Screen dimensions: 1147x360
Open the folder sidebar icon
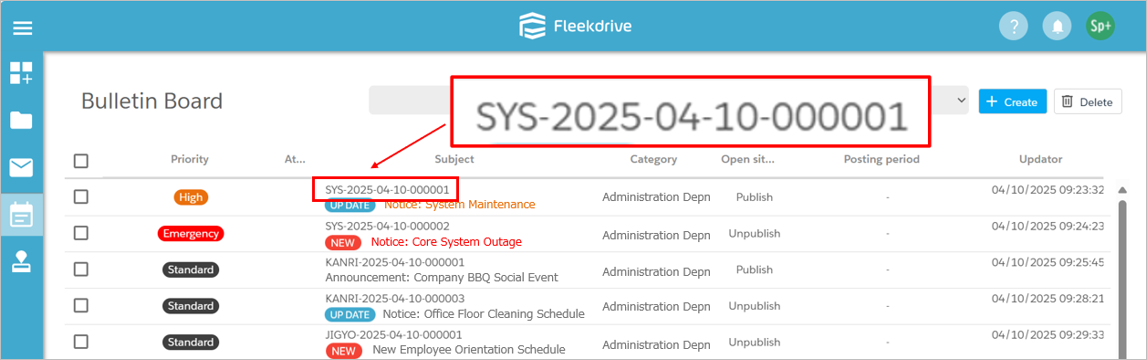(x=20, y=121)
